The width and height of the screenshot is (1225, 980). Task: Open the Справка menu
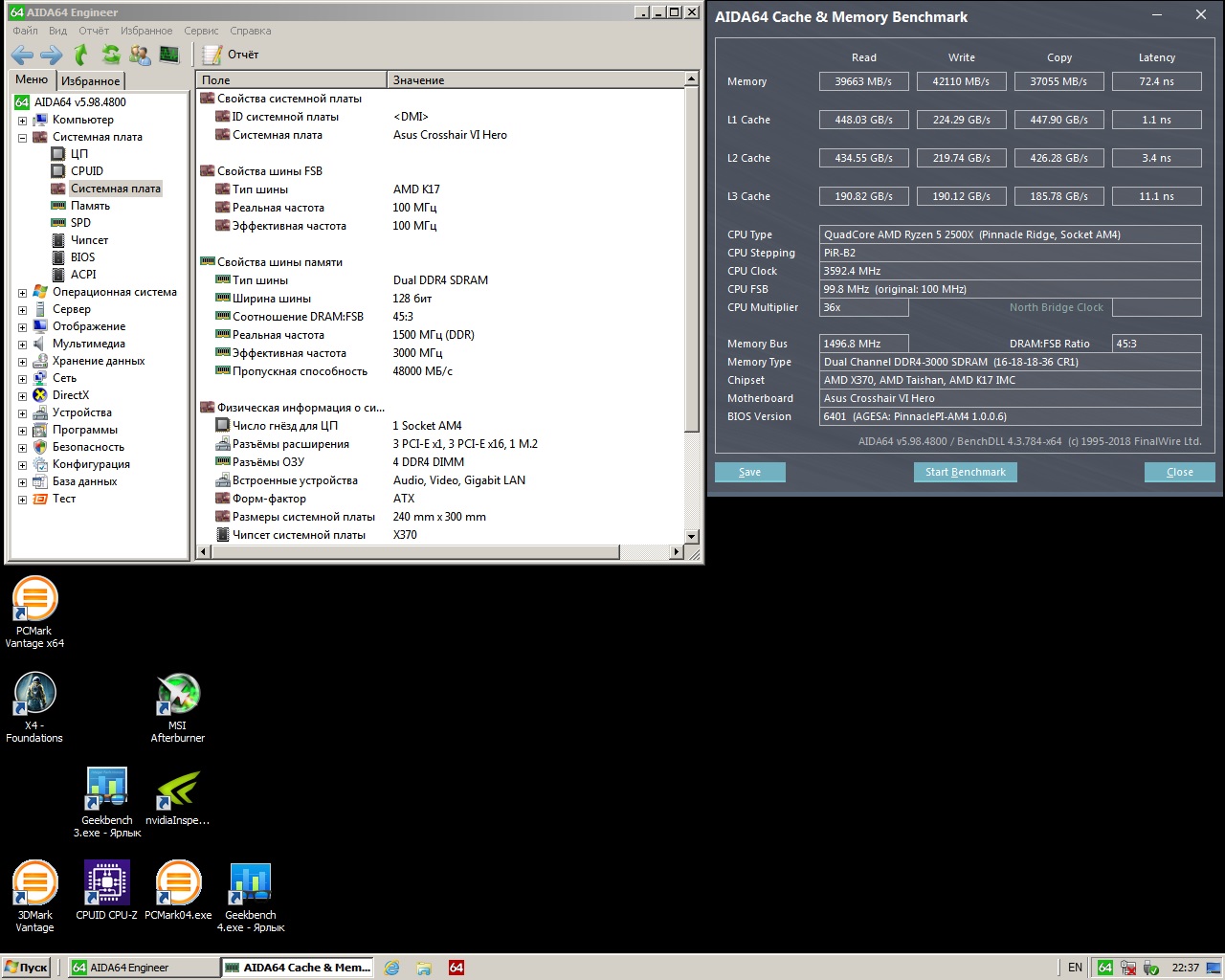click(x=251, y=31)
